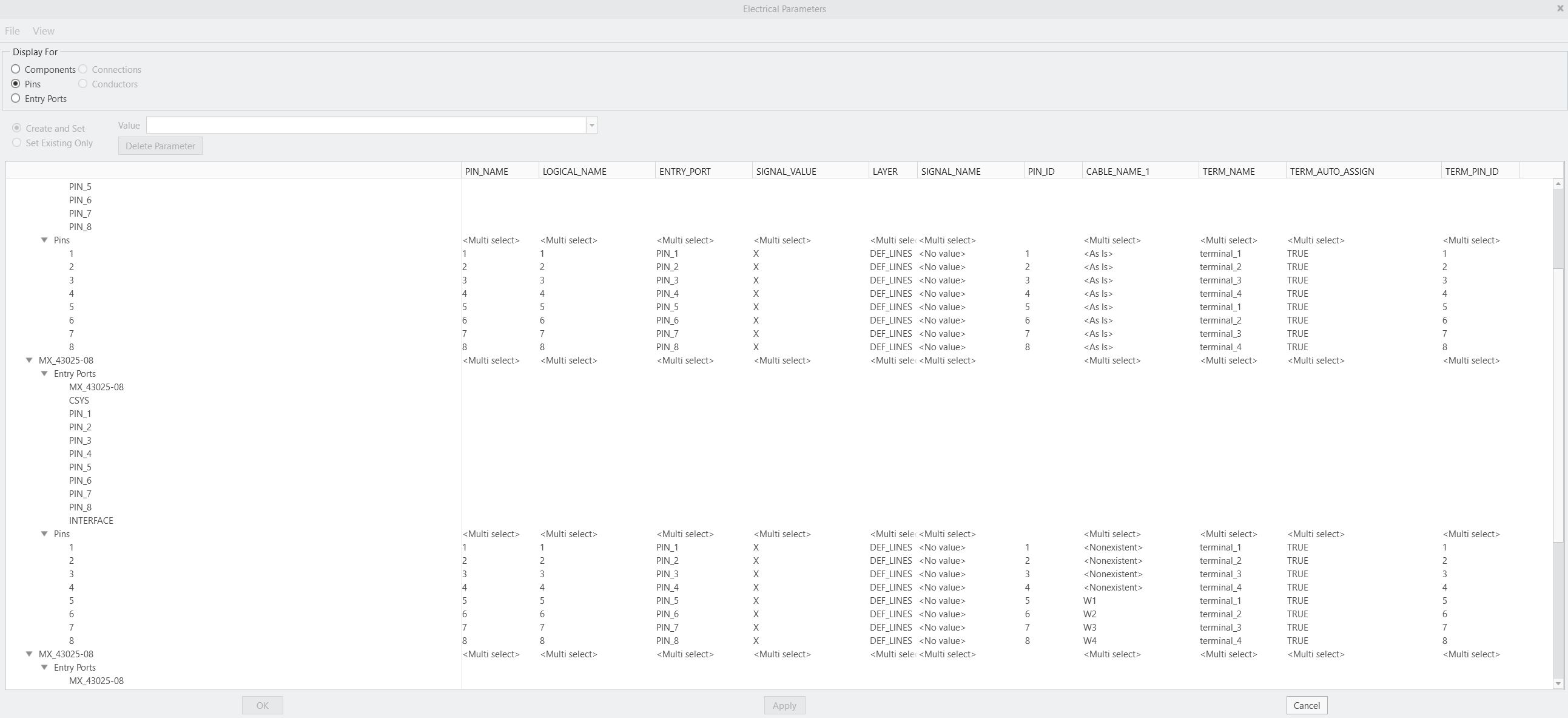This screenshot has width=1568, height=718.
Task: Click the OK button
Action: 263,705
